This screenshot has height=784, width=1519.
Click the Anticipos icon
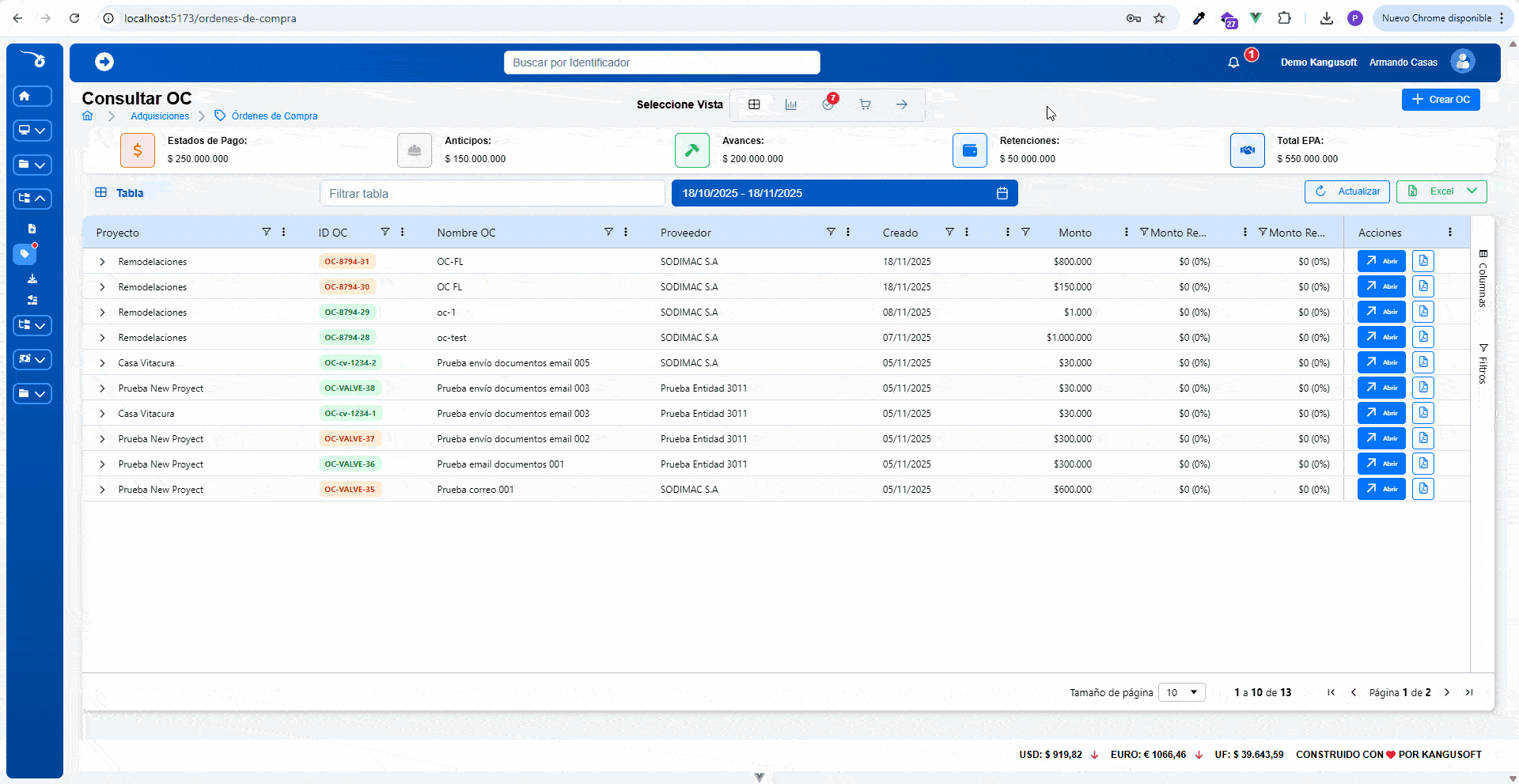(415, 150)
